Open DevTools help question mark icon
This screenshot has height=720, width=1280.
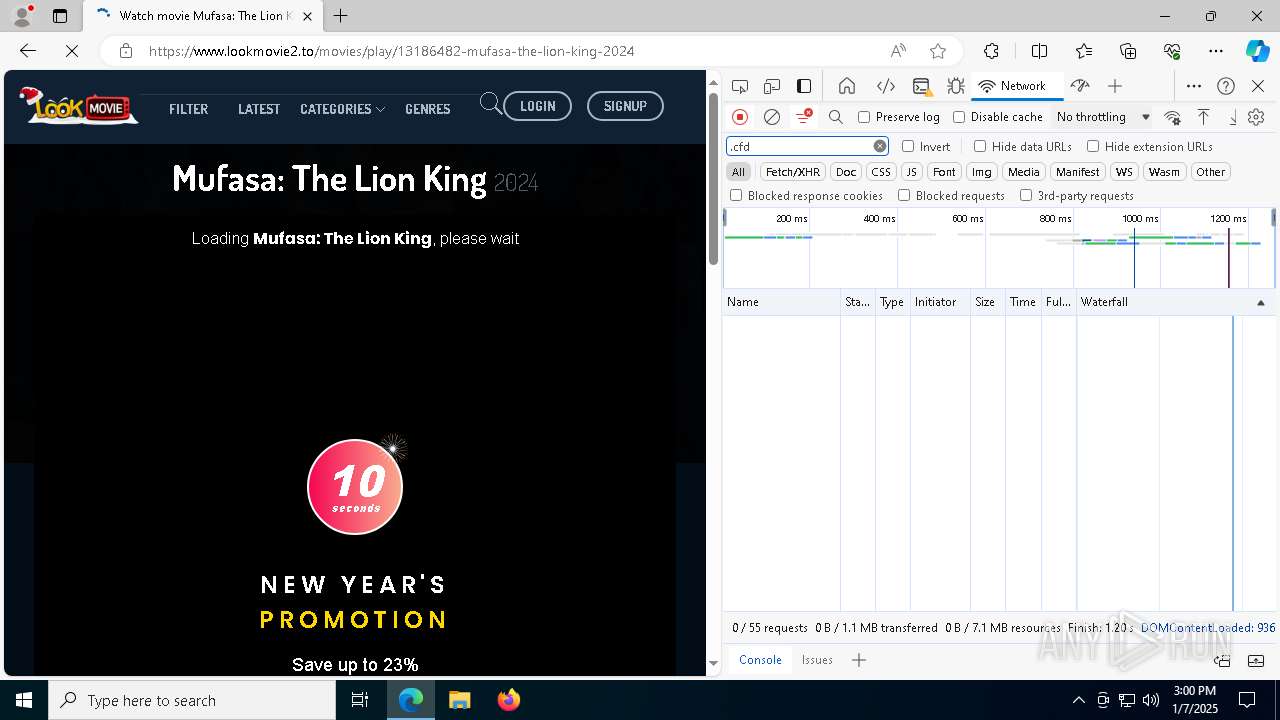(x=1226, y=86)
